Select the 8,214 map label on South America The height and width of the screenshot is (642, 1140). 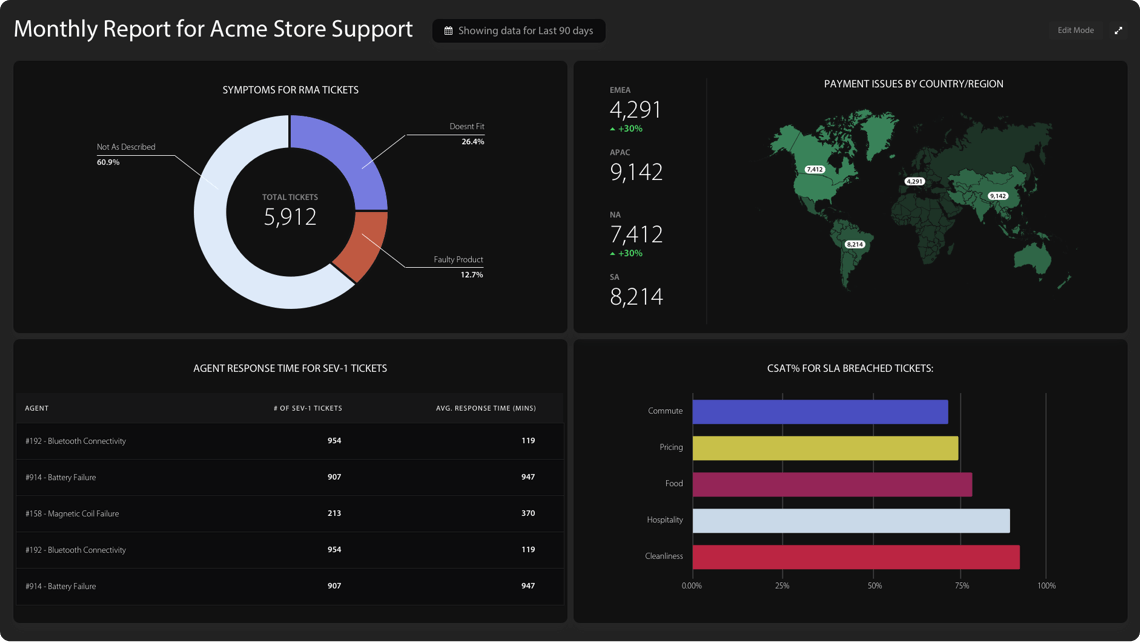click(x=854, y=244)
